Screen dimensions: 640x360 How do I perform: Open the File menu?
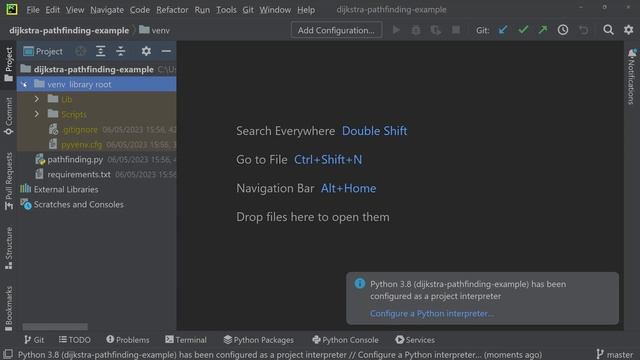point(33,9)
